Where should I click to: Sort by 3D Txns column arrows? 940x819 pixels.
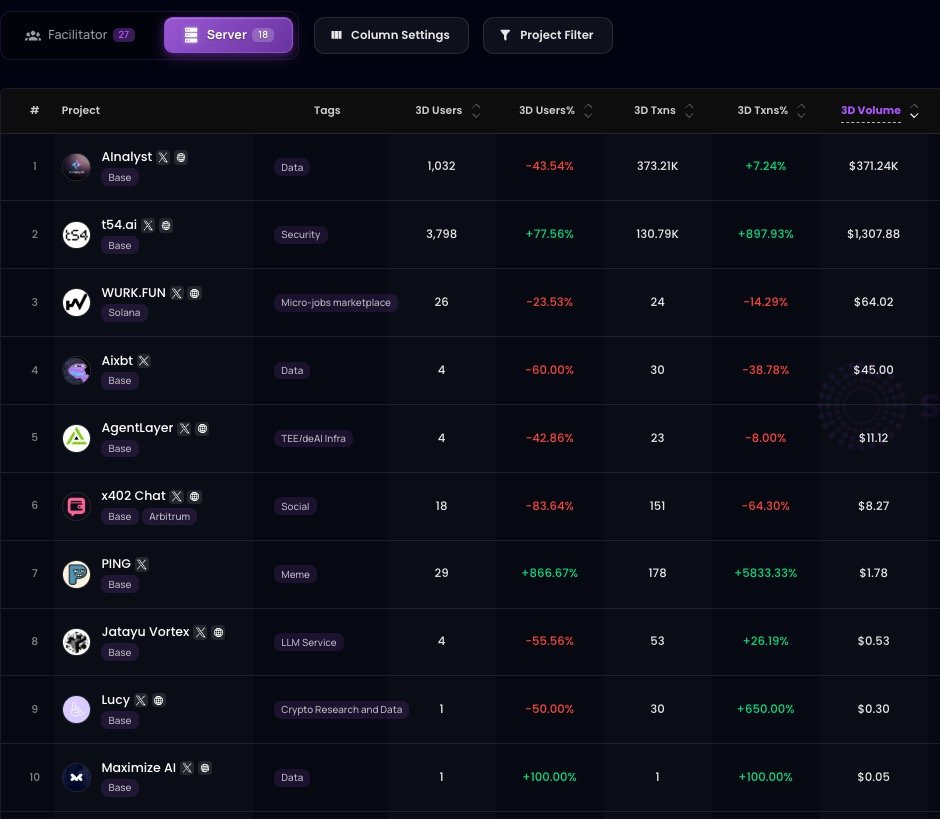(x=689, y=111)
